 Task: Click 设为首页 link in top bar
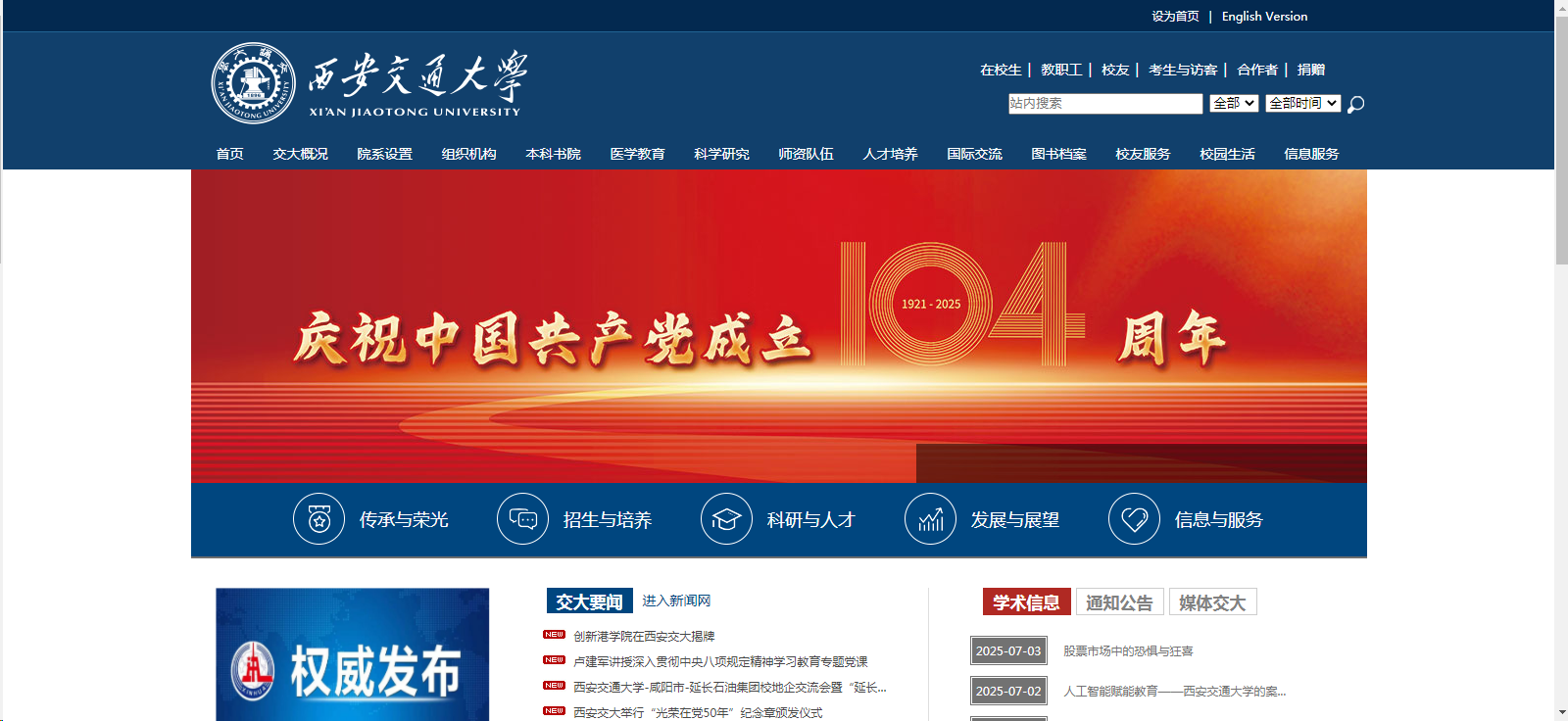click(1175, 17)
